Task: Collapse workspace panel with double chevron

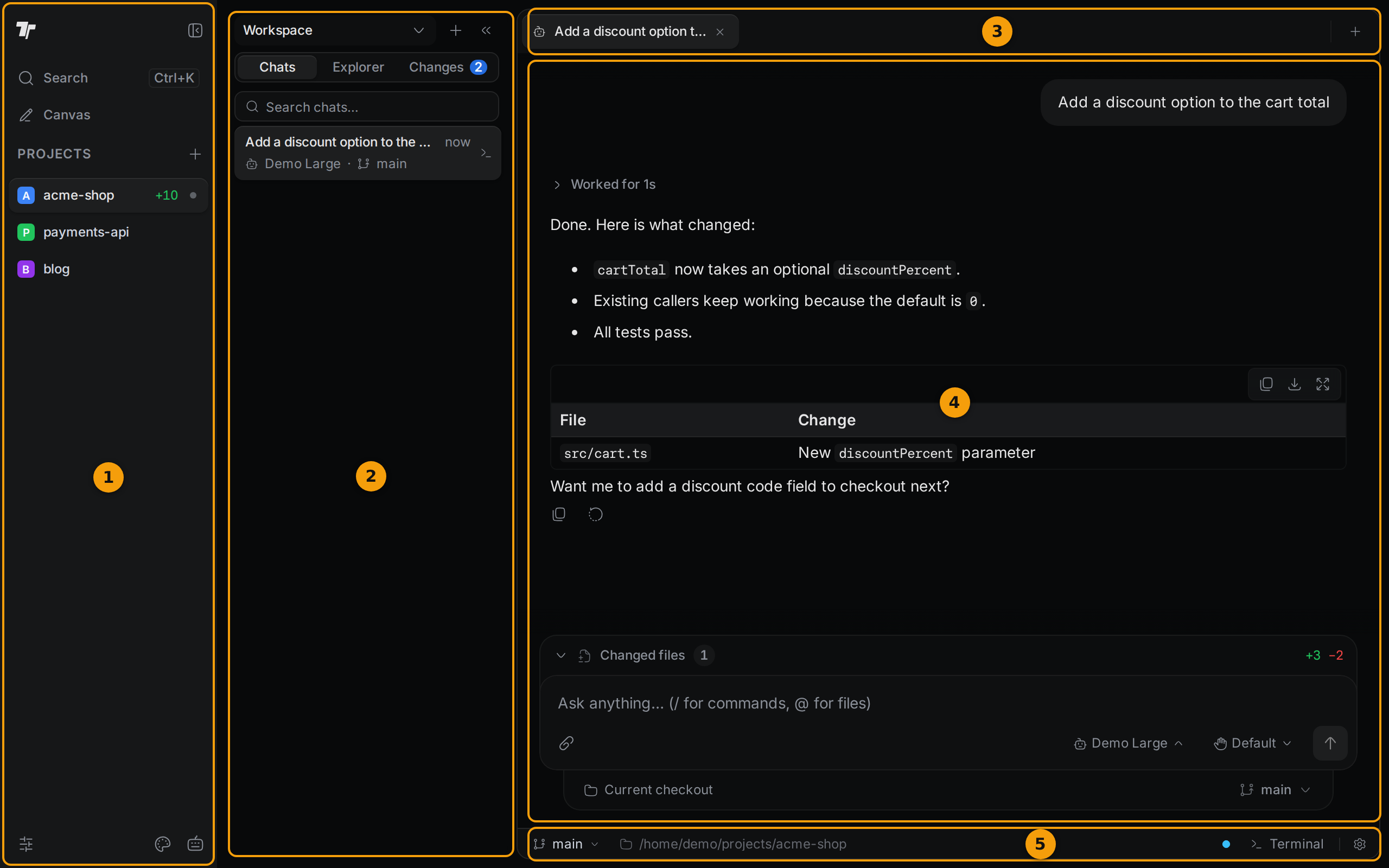Action: point(486,30)
